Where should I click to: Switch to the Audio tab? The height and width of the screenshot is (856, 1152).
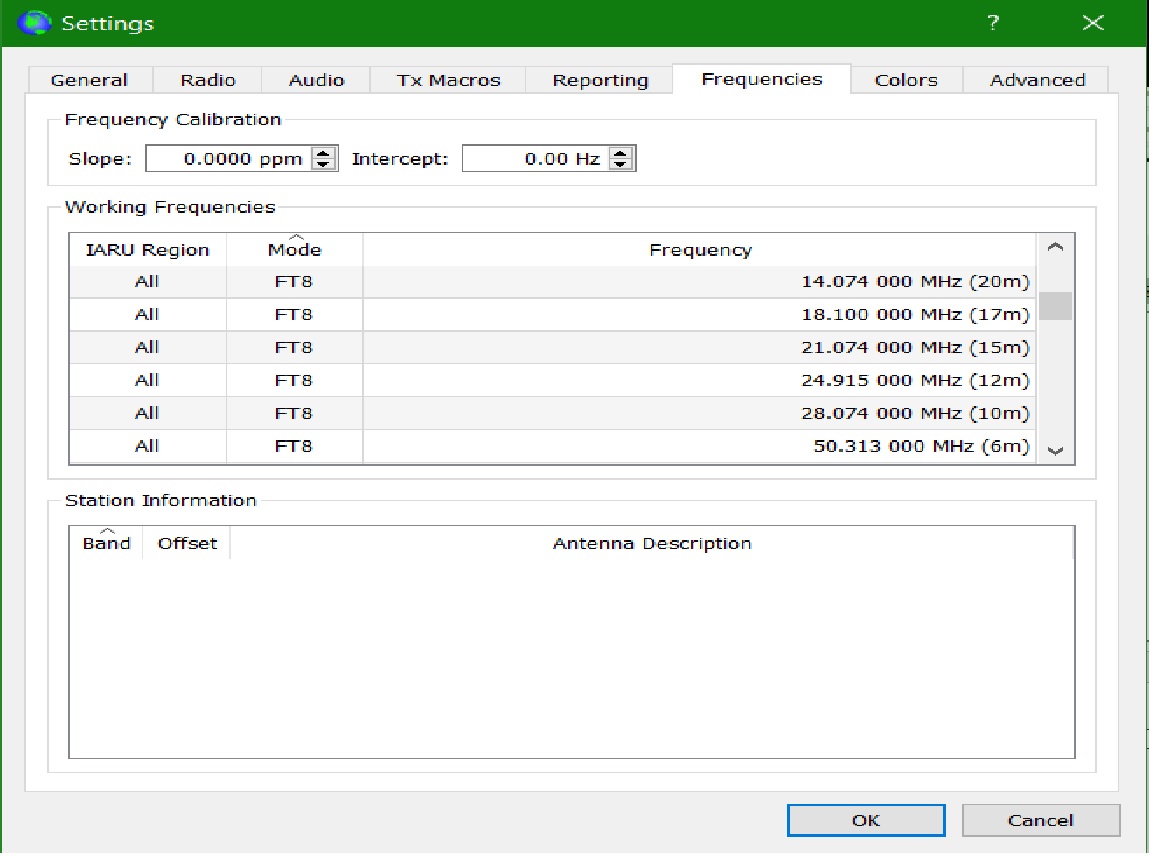316,80
